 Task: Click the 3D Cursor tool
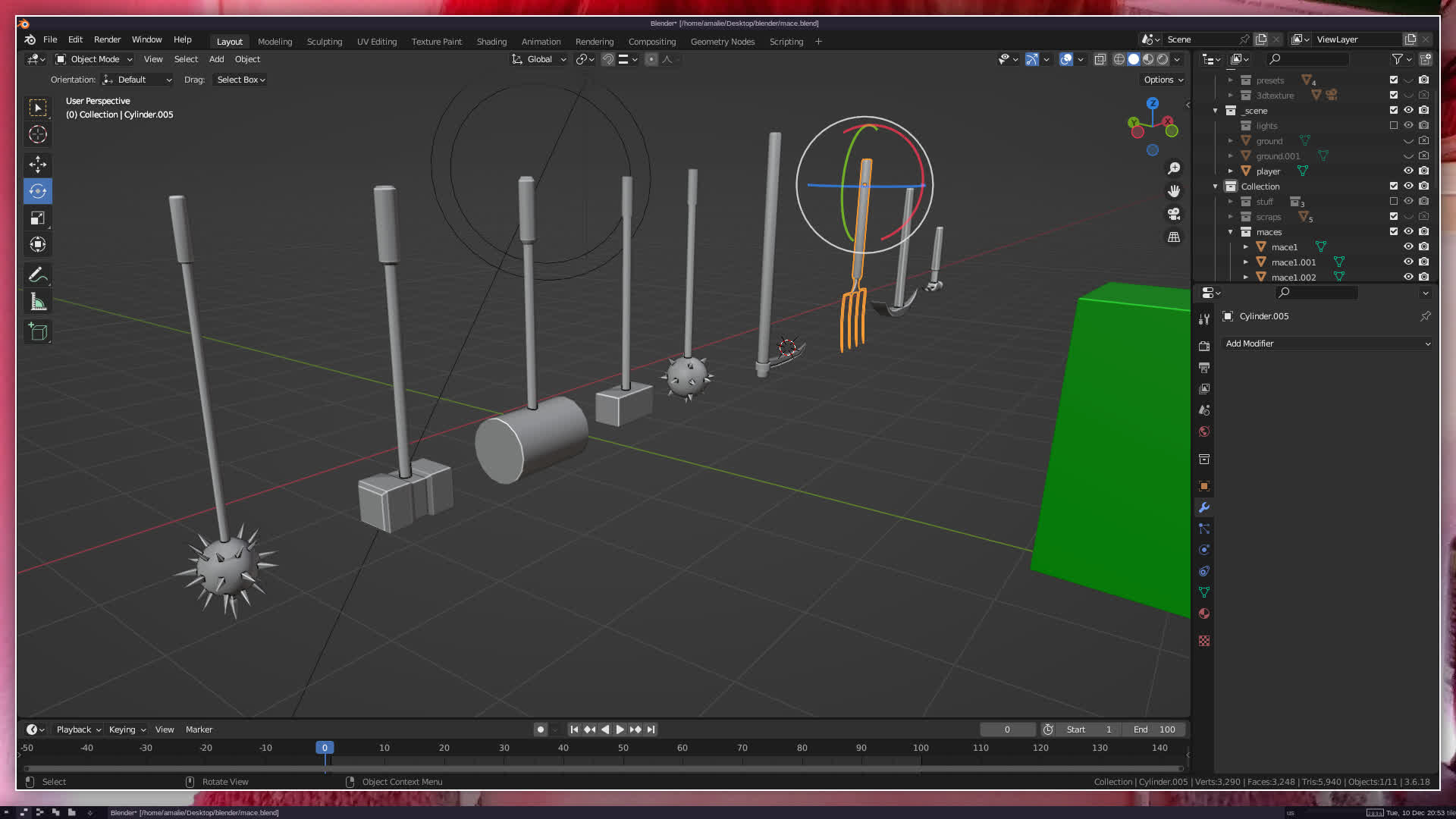point(38,135)
